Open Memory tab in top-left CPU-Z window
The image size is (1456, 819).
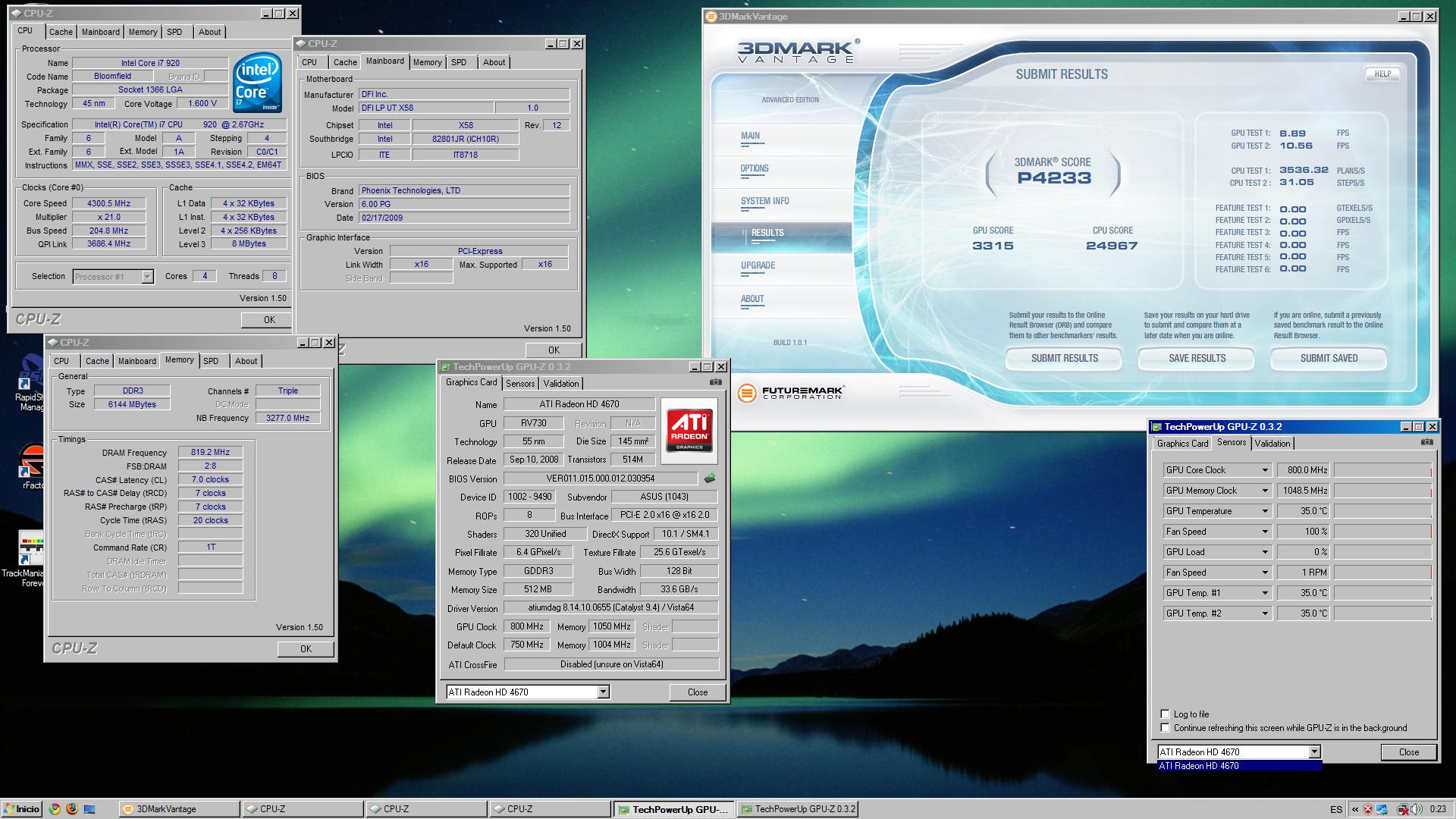tap(143, 32)
